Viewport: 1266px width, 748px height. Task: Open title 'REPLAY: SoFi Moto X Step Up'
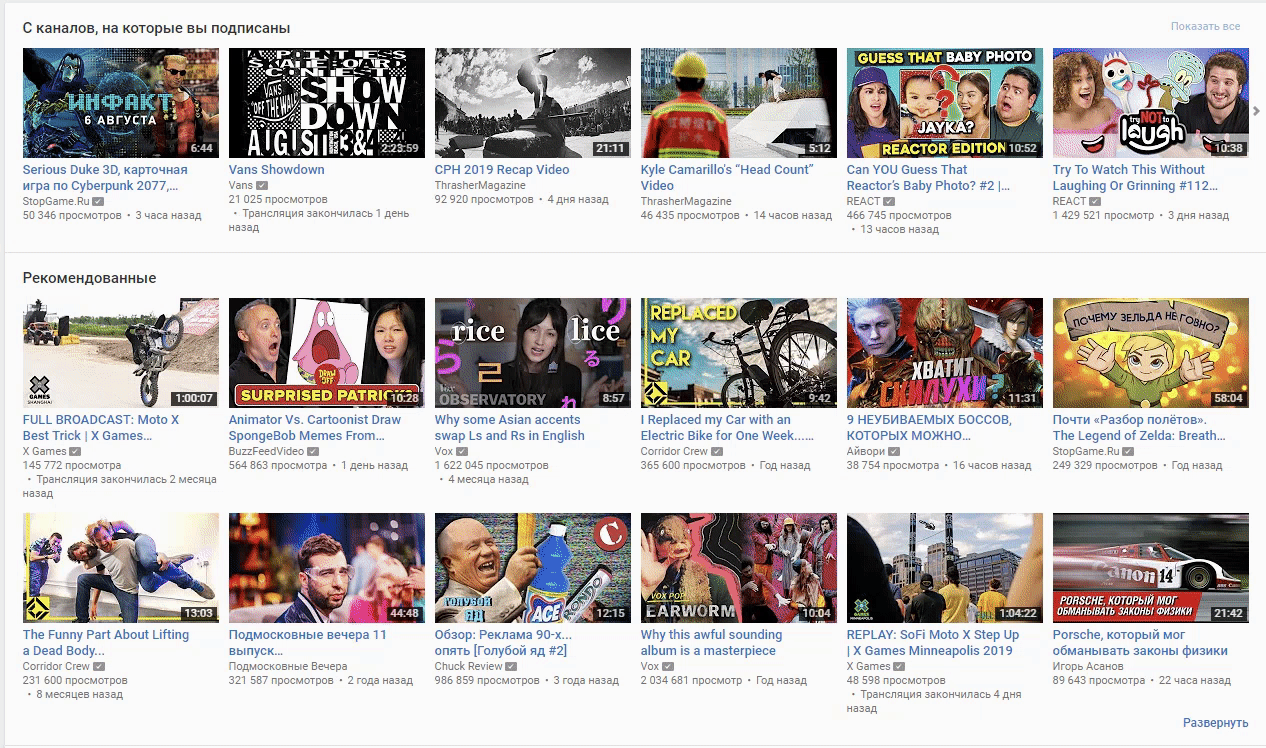point(933,643)
